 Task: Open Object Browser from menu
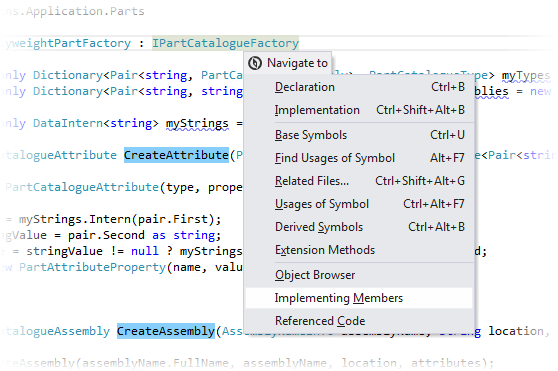[x=359, y=275]
